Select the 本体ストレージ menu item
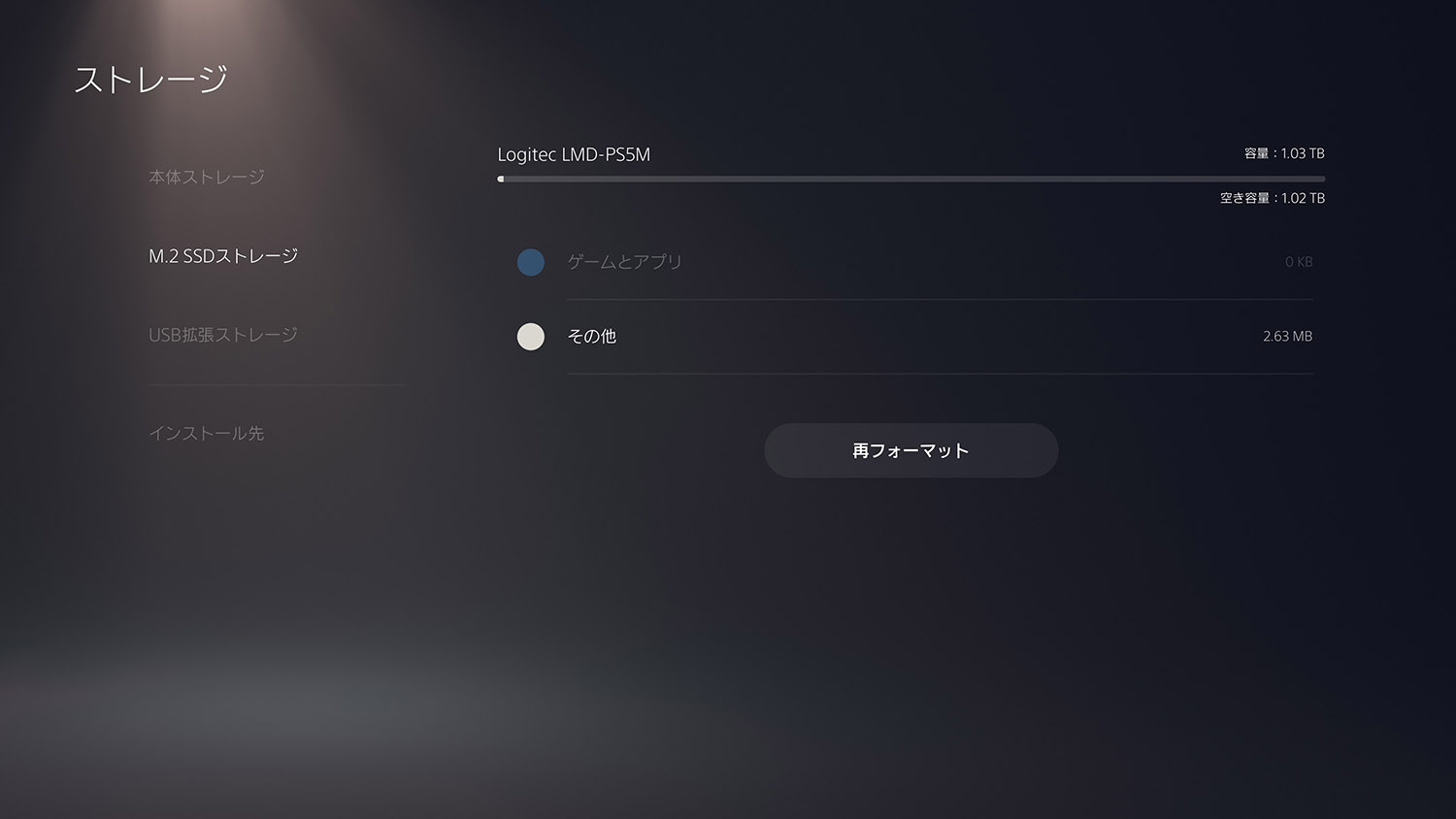This screenshot has height=819, width=1456. coord(207,178)
